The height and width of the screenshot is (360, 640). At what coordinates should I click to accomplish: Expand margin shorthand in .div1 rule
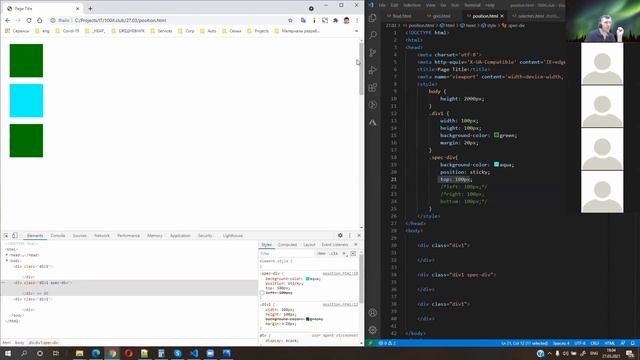(x=284, y=324)
